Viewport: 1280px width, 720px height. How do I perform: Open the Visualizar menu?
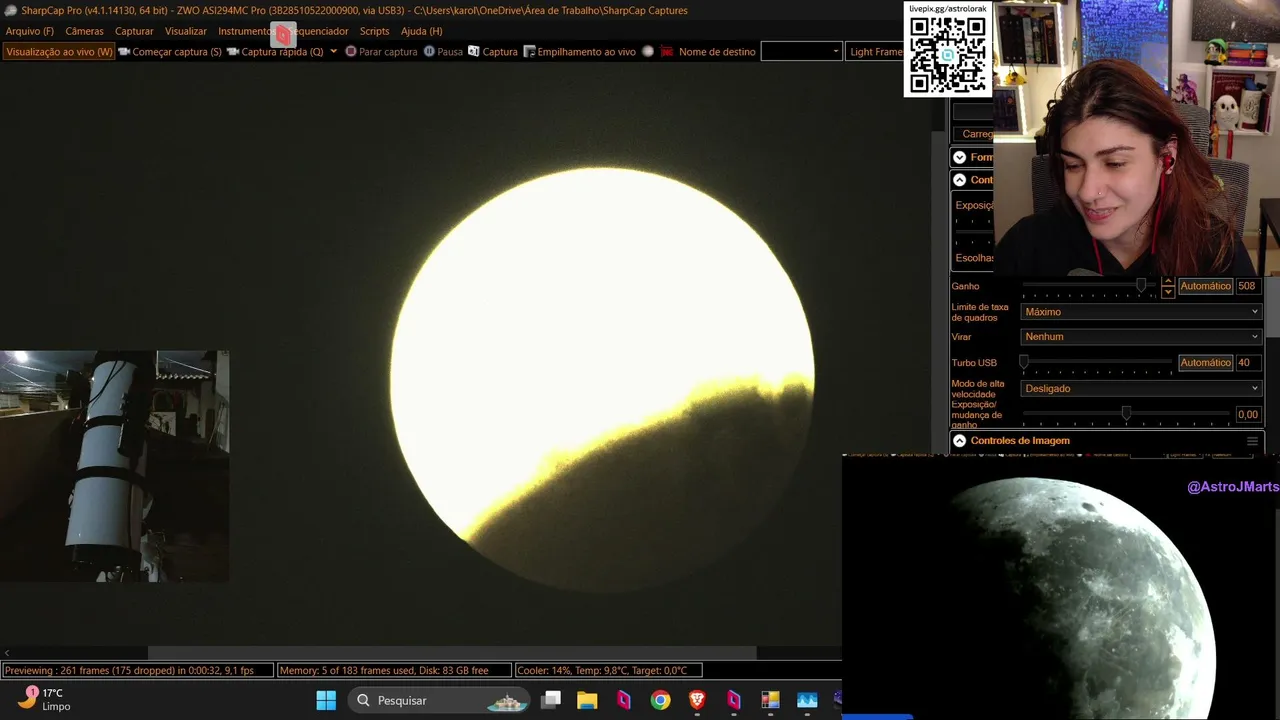tap(186, 31)
